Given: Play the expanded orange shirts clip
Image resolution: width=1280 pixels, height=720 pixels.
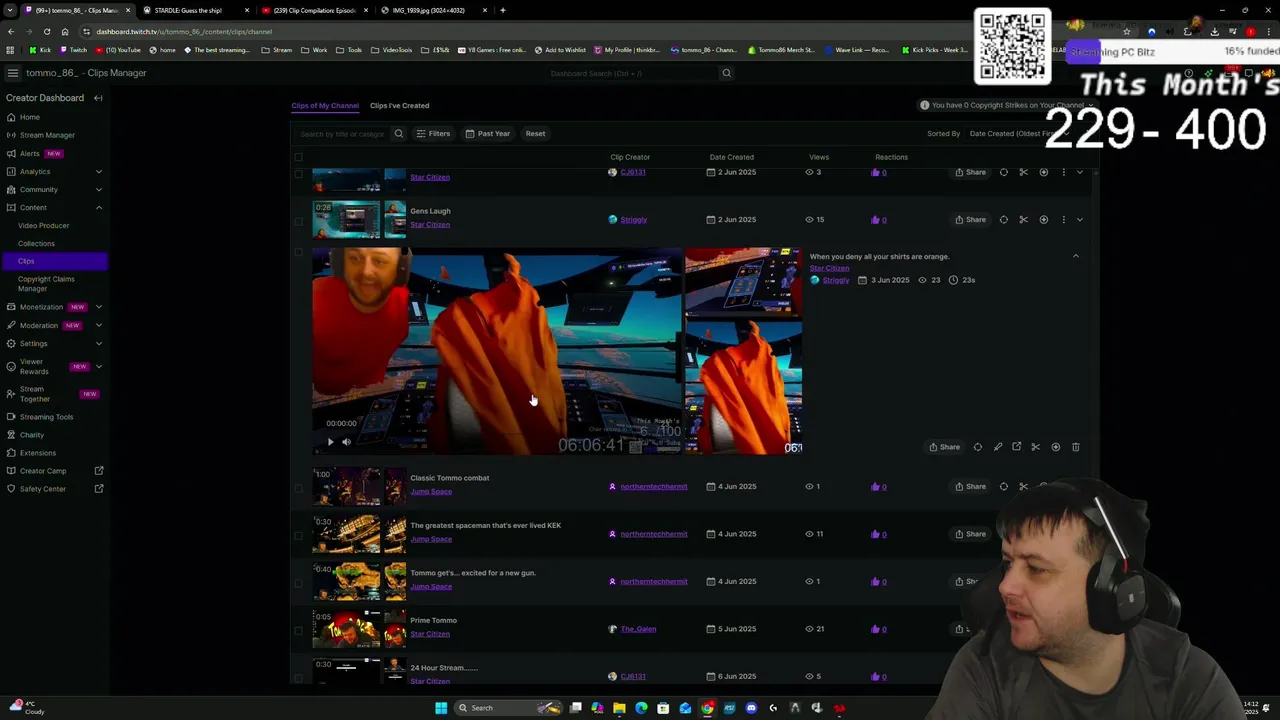Looking at the screenshot, I should click(330, 442).
